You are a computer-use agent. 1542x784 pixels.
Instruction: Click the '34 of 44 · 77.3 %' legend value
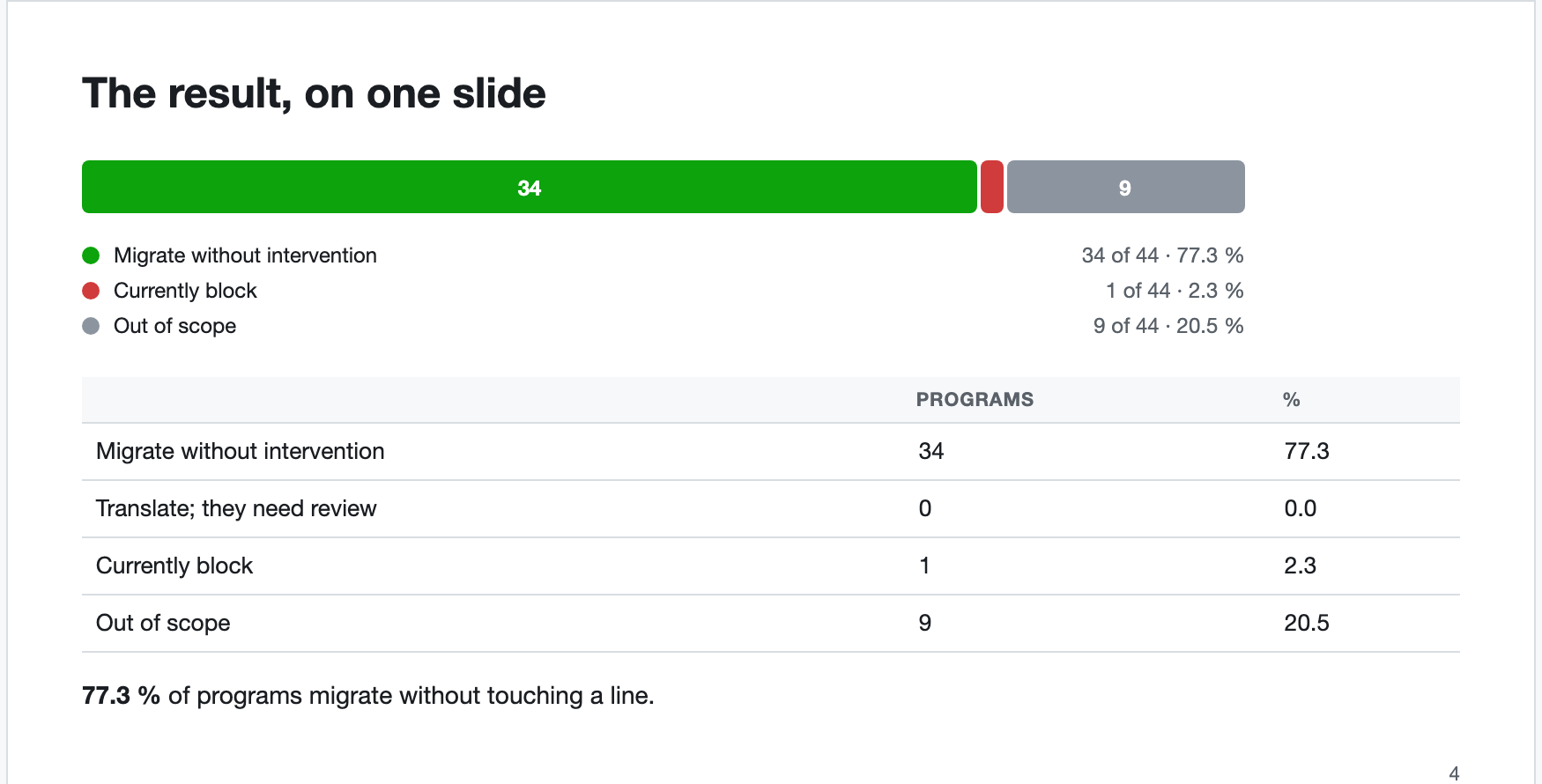(x=1162, y=255)
